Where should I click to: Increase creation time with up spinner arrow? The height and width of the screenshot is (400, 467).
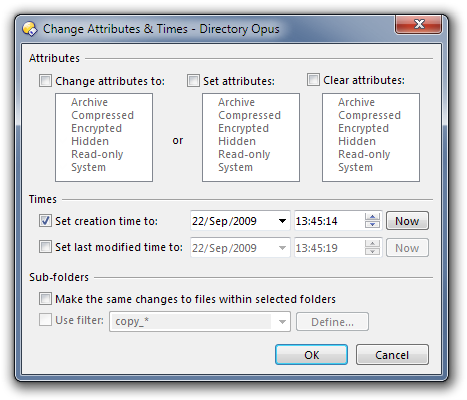[372, 217]
